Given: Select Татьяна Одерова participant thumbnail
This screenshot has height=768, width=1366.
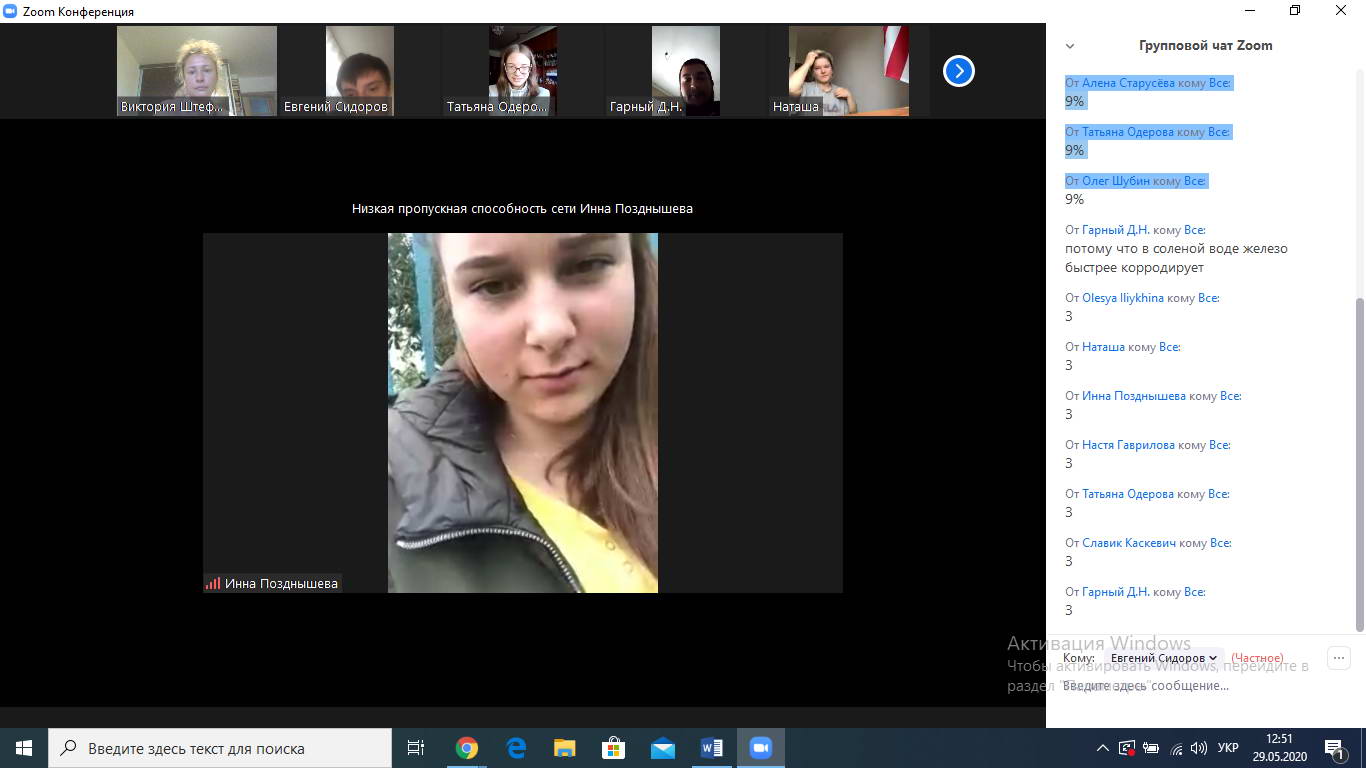Looking at the screenshot, I should 522,70.
